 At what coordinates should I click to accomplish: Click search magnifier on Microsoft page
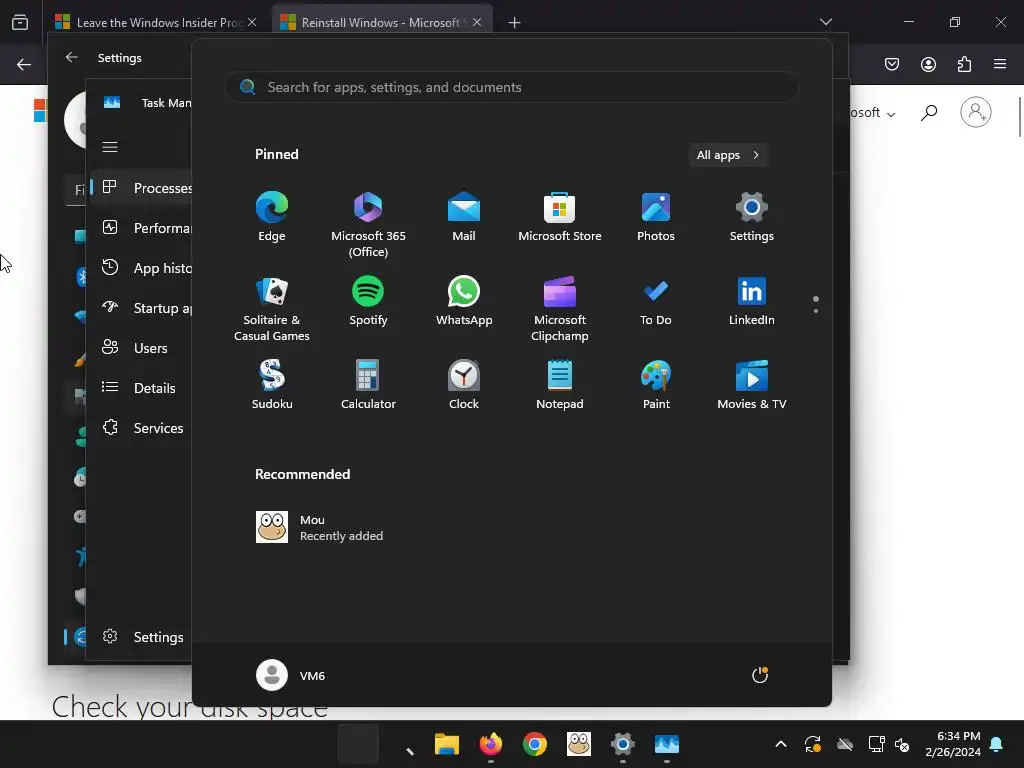coord(929,113)
